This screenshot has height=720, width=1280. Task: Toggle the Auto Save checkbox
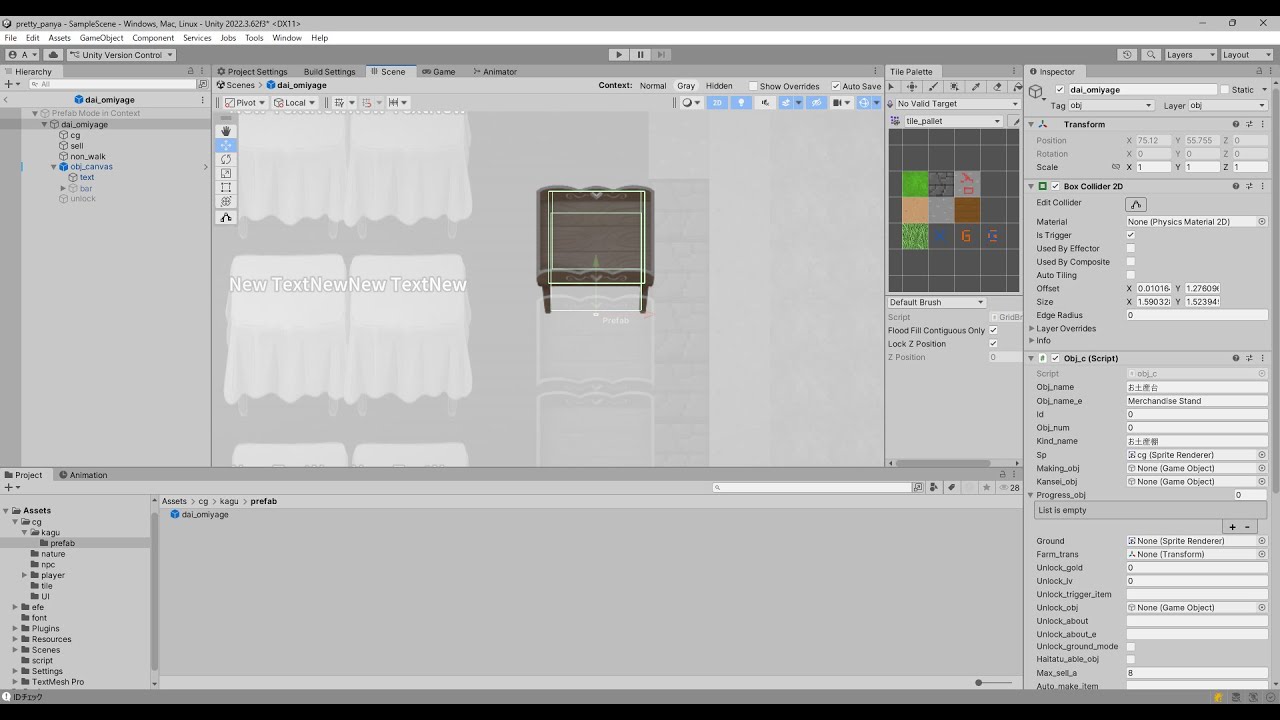(836, 86)
